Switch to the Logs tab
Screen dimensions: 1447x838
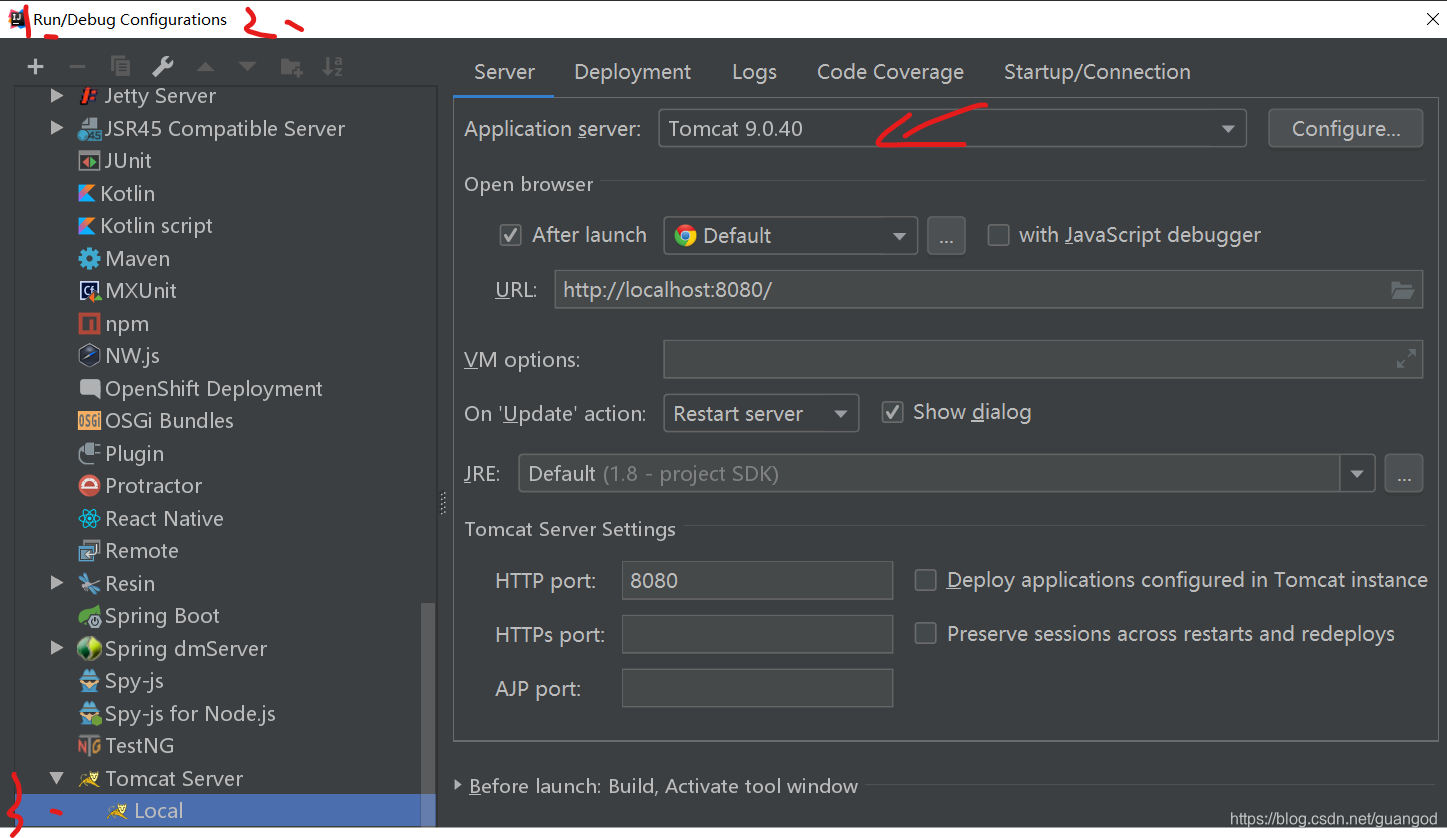point(754,72)
